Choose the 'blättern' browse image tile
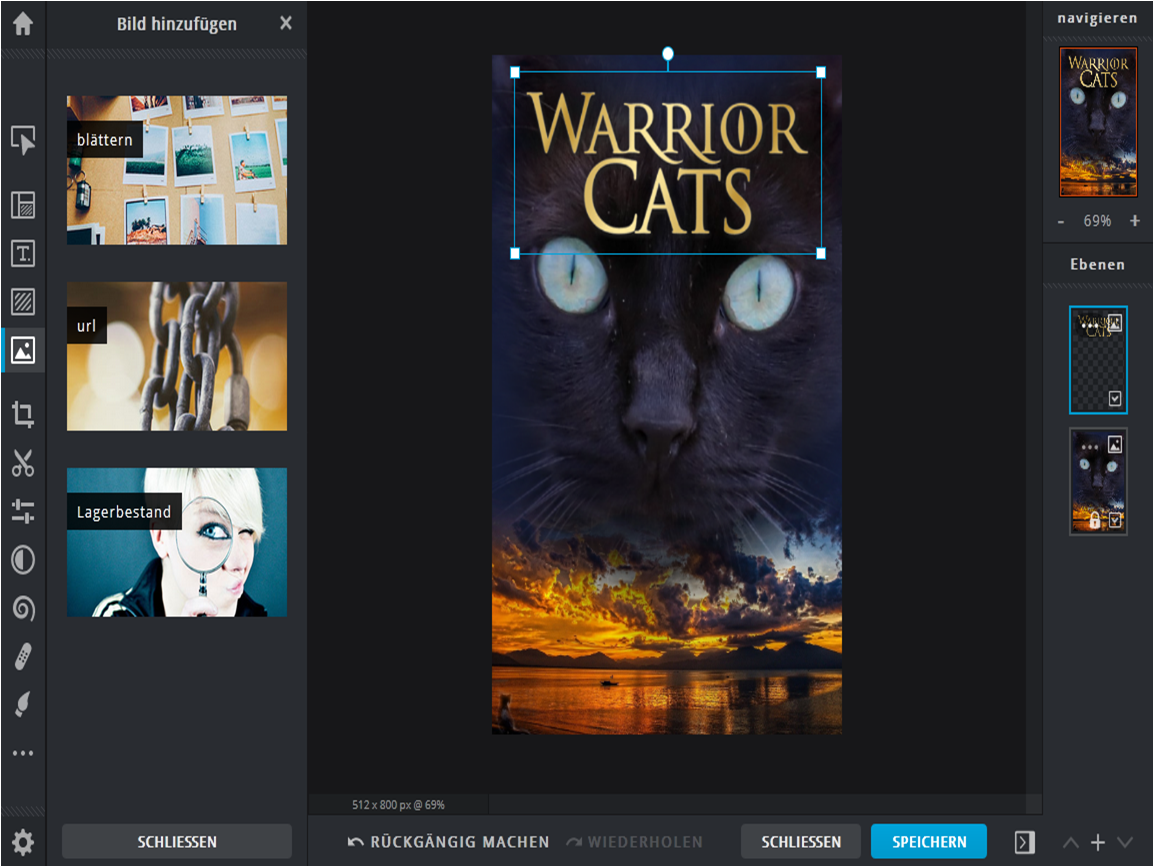This screenshot has width=1154, height=867. (x=177, y=170)
